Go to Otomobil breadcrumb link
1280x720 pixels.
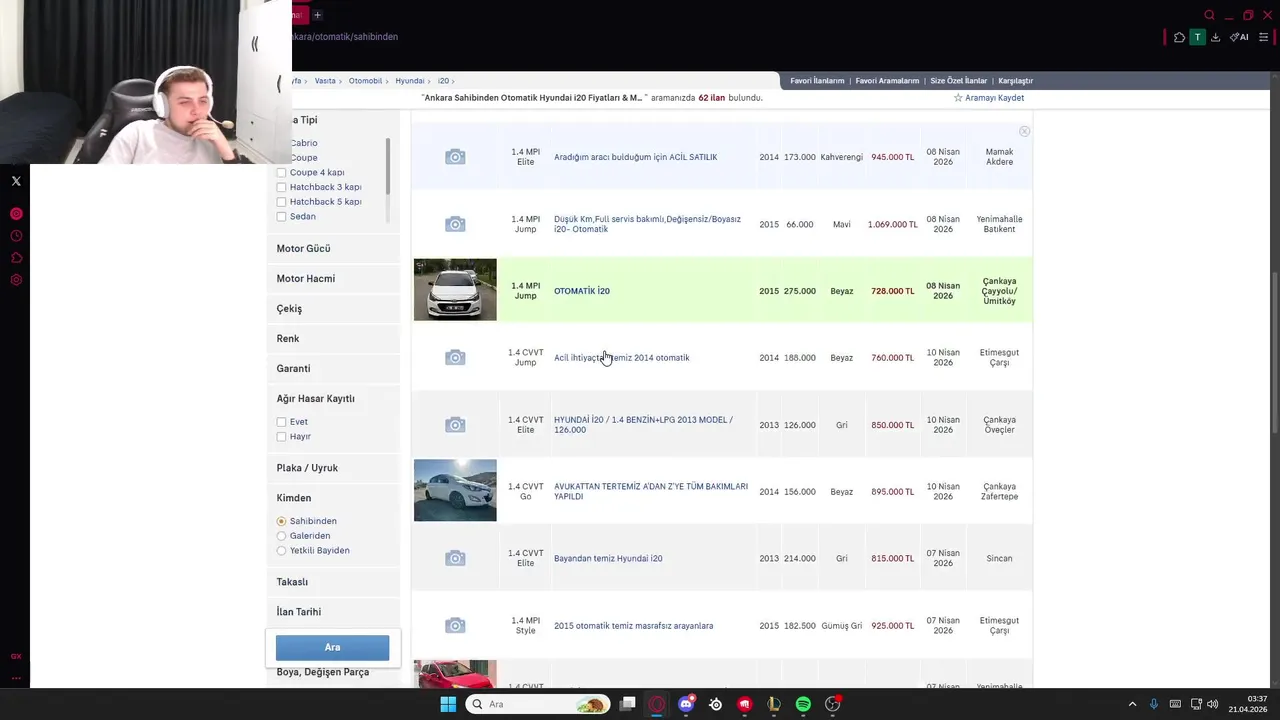(365, 81)
